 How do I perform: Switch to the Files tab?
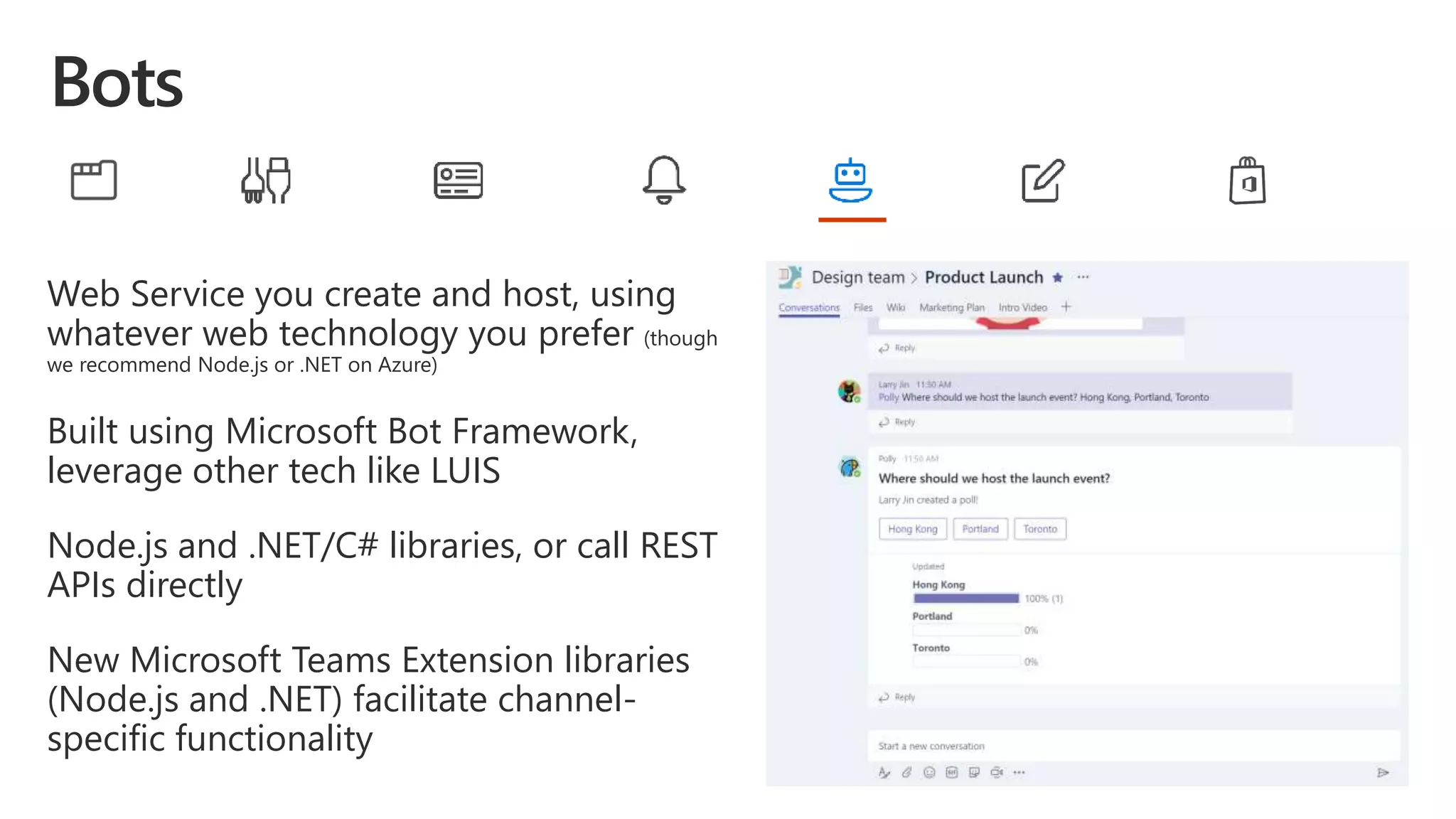click(x=863, y=307)
